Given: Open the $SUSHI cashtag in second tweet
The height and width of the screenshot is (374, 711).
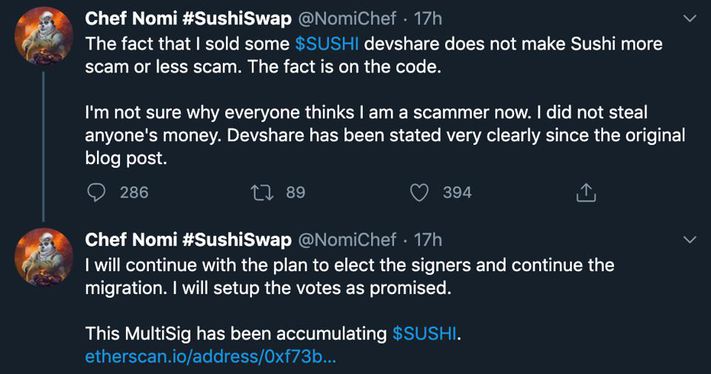Looking at the screenshot, I should click(424, 334).
